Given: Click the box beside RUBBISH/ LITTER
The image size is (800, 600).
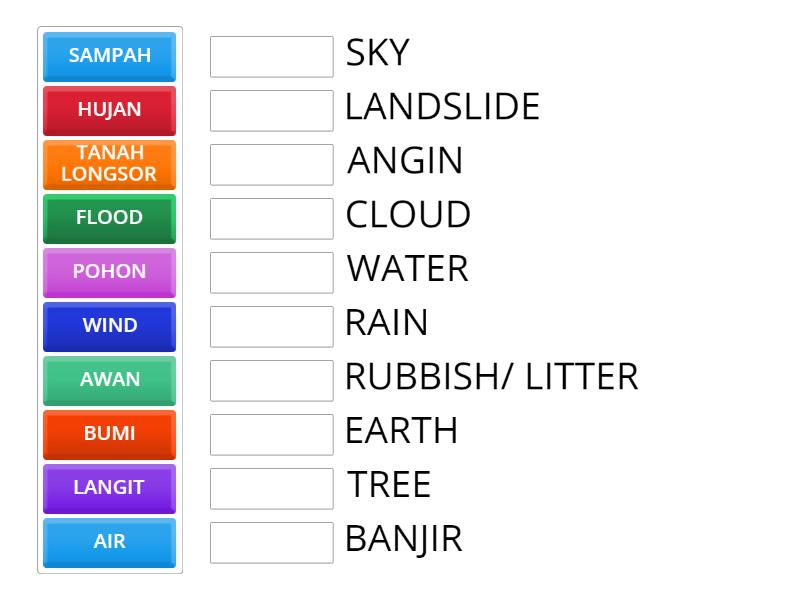Looking at the screenshot, I should [x=271, y=381].
